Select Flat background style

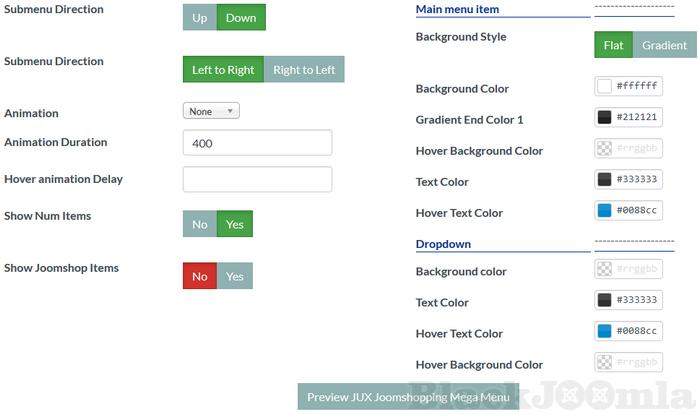click(x=613, y=45)
